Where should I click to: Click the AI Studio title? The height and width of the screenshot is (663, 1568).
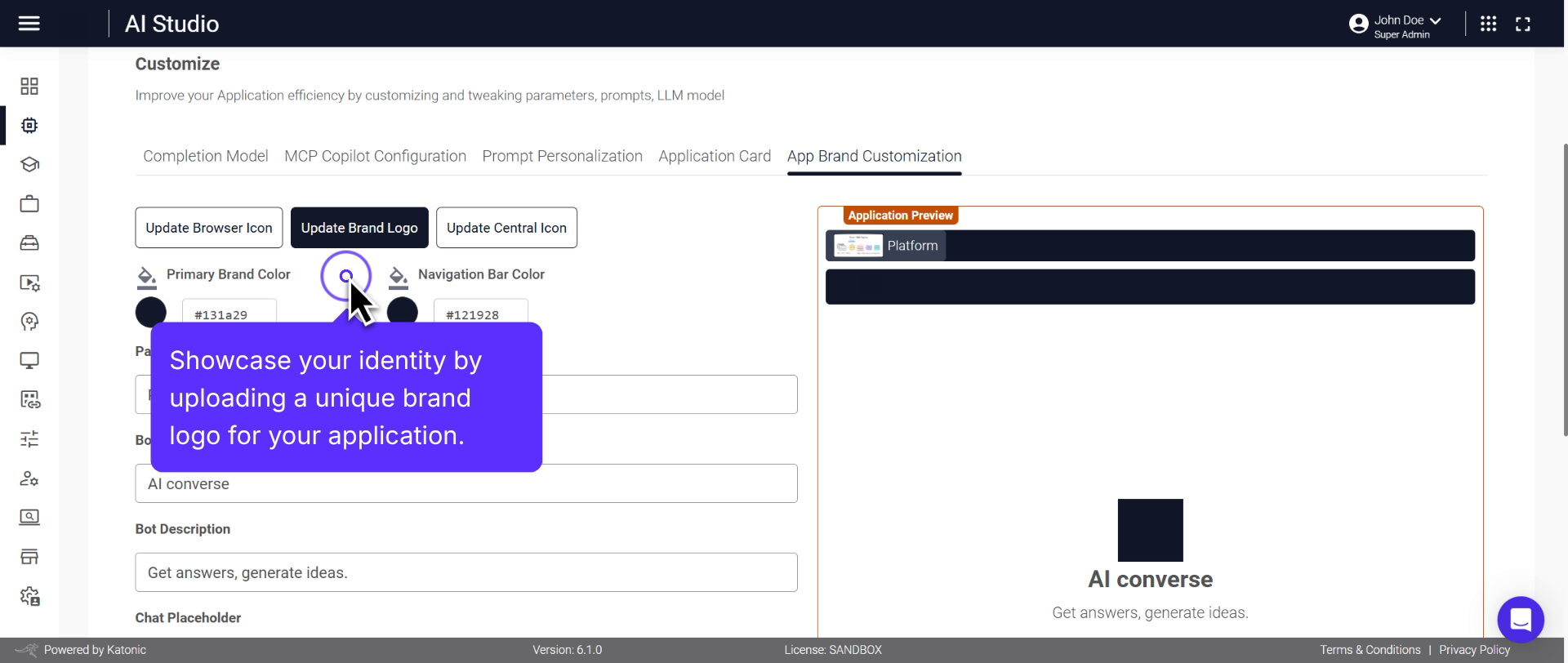click(172, 24)
